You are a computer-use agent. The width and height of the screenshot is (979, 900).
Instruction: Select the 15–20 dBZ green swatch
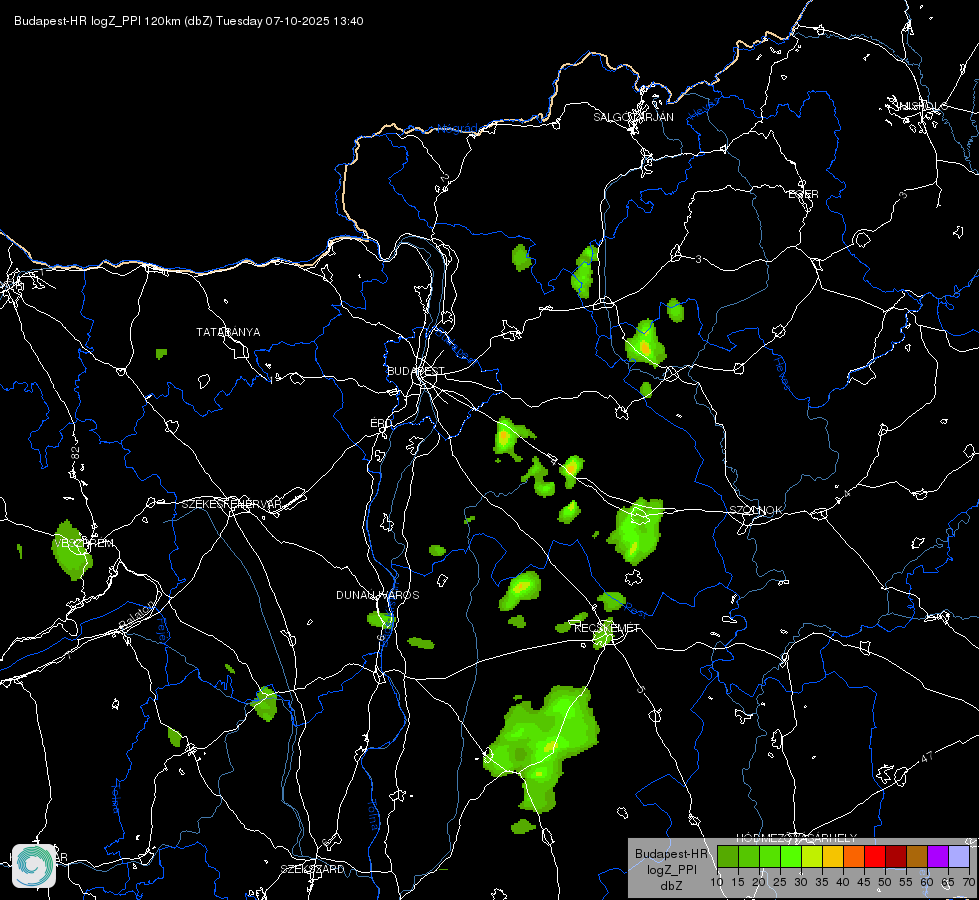tap(749, 856)
